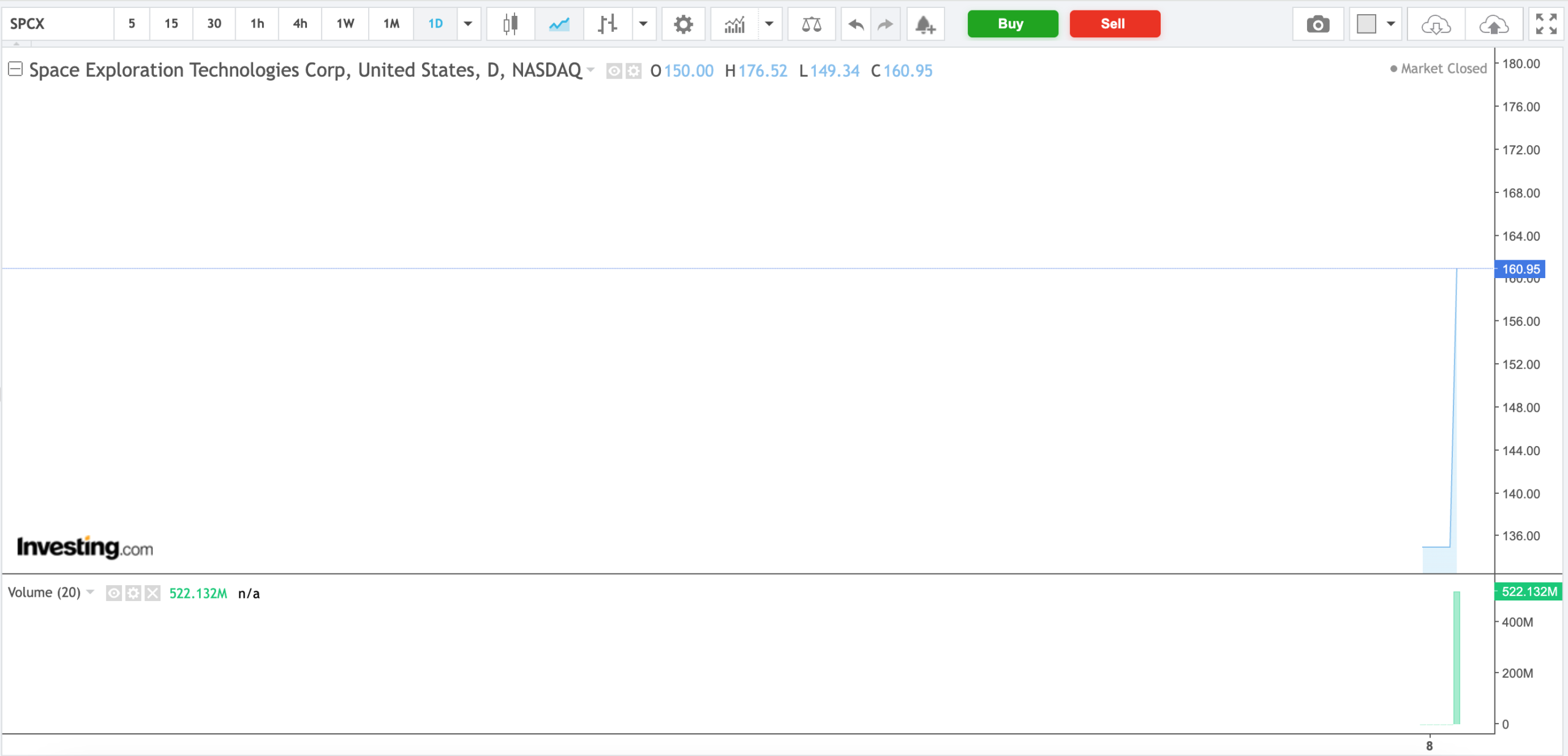Expand the time interval dropdown arrow

(x=468, y=24)
